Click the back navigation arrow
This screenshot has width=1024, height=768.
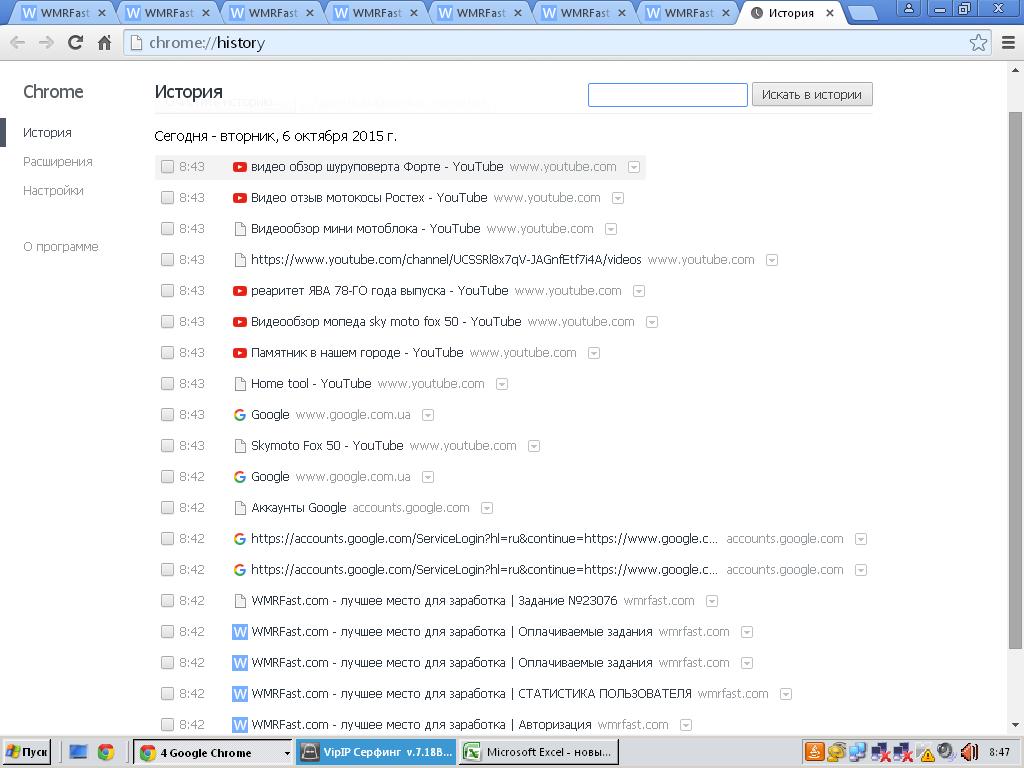pyautogui.click(x=18, y=42)
